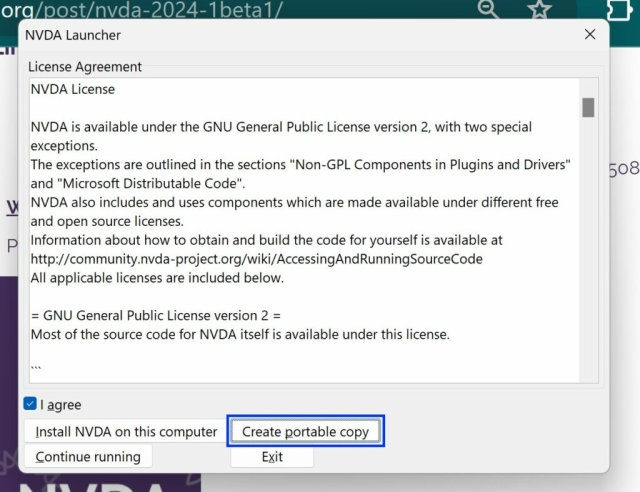Click "All applicable licenses are included below."
Viewport: 640px width, 492px height.
point(157,278)
